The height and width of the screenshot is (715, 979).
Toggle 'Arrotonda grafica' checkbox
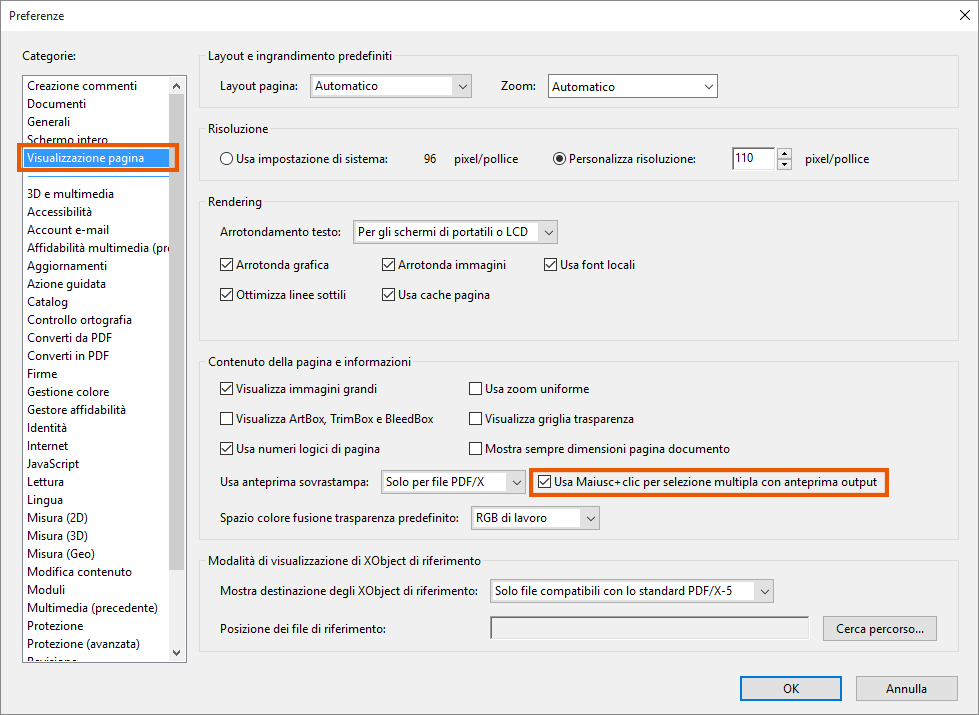pos(227,265)
